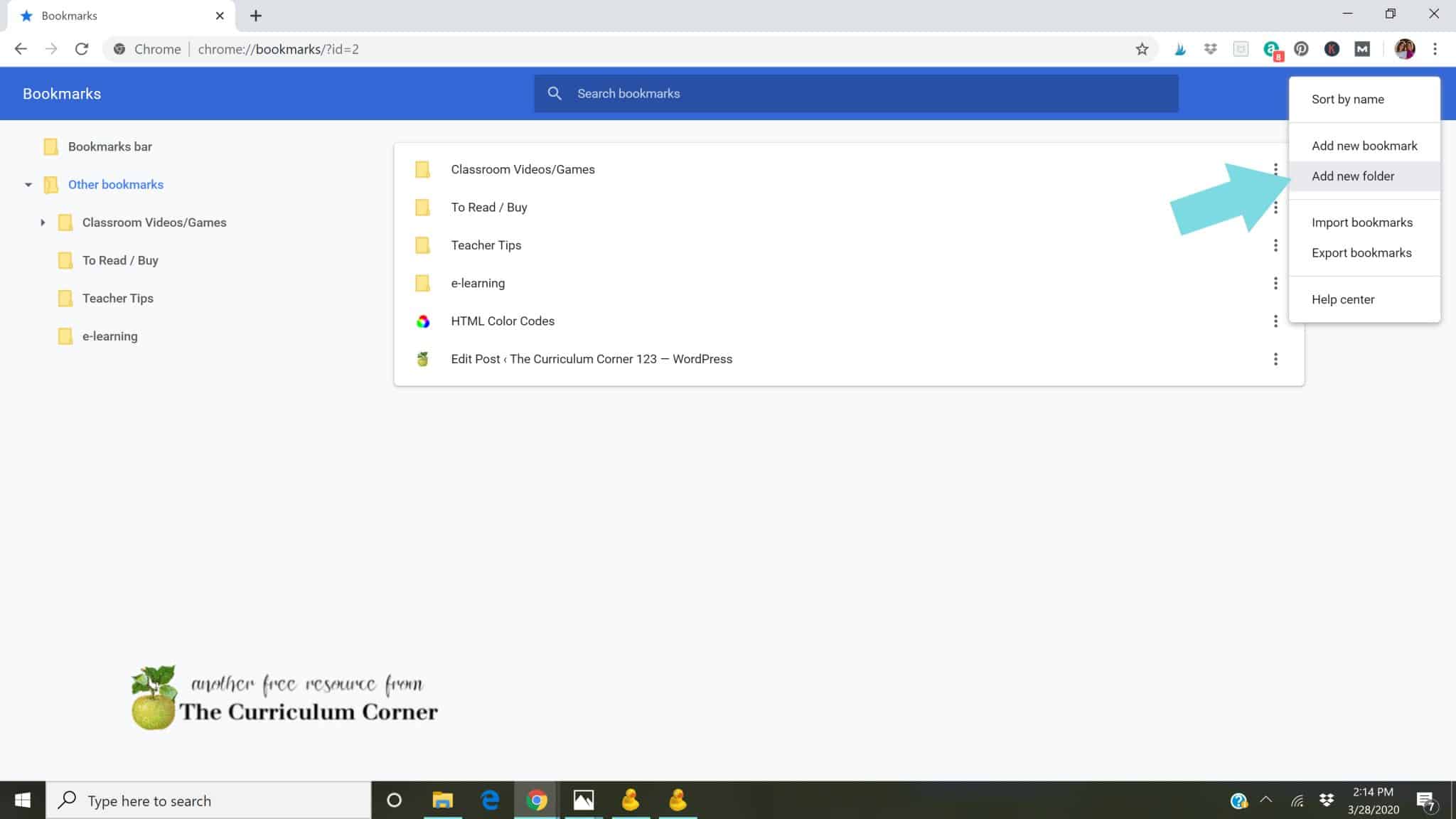Reload the bookmarks page
Screen dimensions: 1456x819
click(x=81, y=48)
